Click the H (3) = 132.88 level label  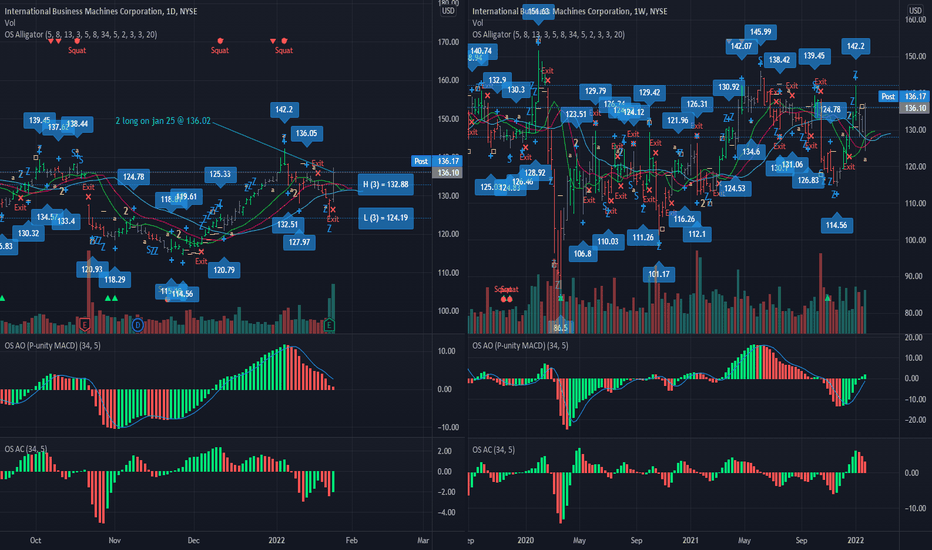(386, 184)
